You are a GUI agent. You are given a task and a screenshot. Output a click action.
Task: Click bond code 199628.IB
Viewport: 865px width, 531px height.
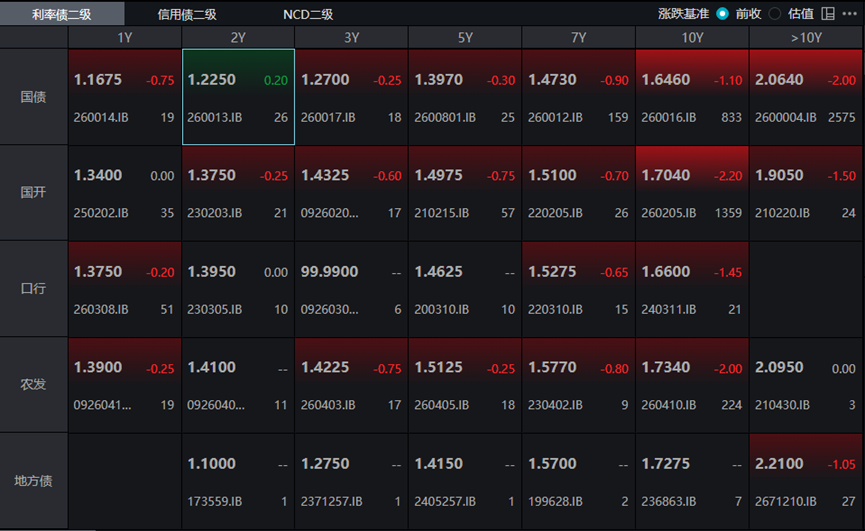[556, 501]
